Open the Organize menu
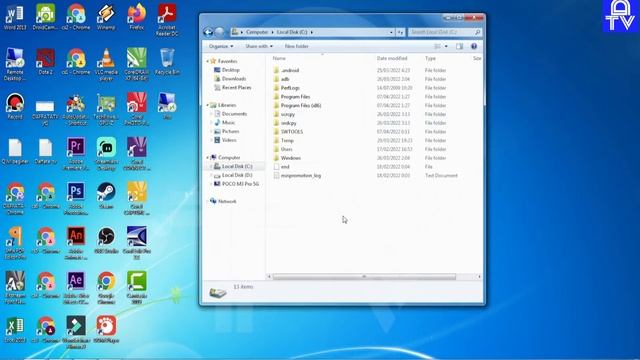This screenshot has height=360, width=640. [x=221, y=46]
